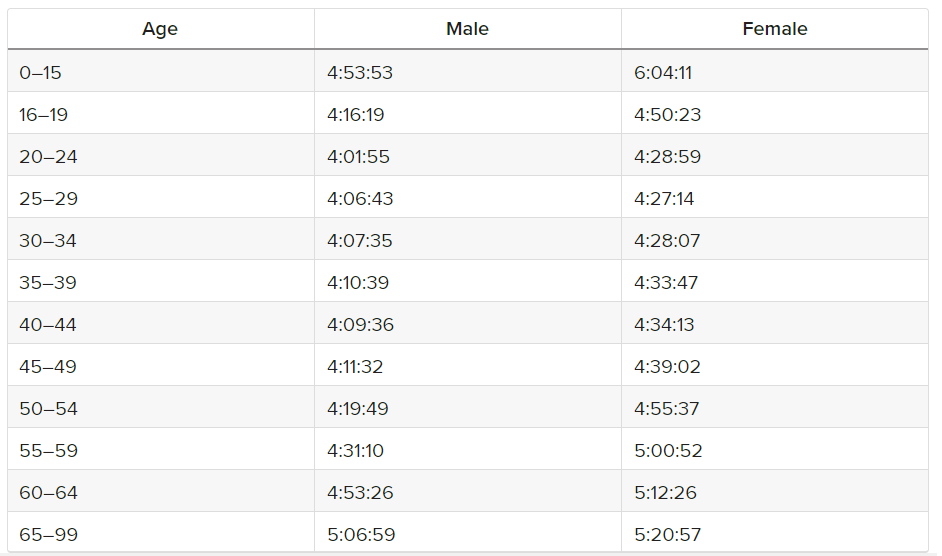Viewport: 942px width, 556px height.
Task: Select female time 6:04:11
Action: coord(663,73)
